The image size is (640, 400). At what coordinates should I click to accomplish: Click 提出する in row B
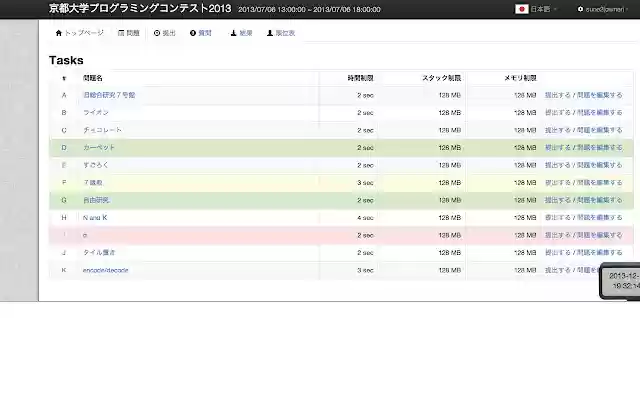click(558, 113)
